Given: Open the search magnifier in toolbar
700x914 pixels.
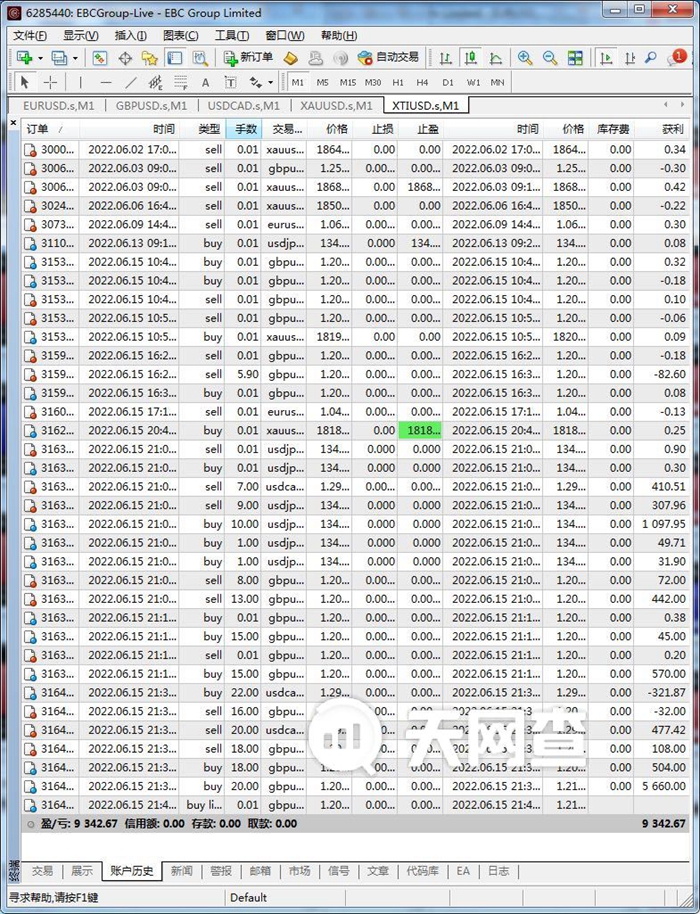Looking at the screenshot, I should pos(651,58).
